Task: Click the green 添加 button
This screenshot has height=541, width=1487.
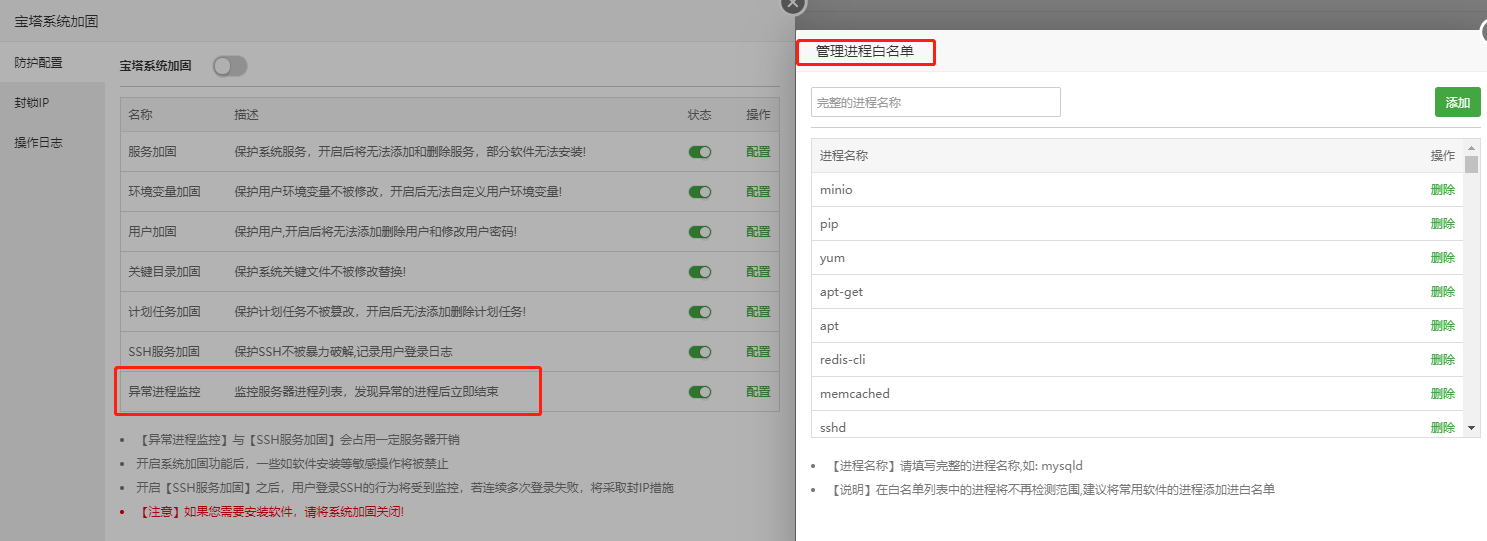Action: (x=1458, y=102)
